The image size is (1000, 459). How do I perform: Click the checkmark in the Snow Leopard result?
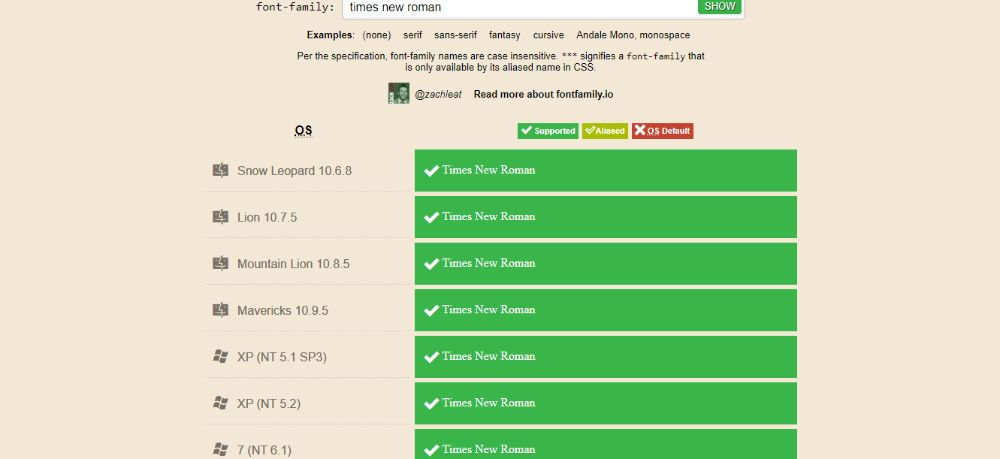(x=432, y=170)
